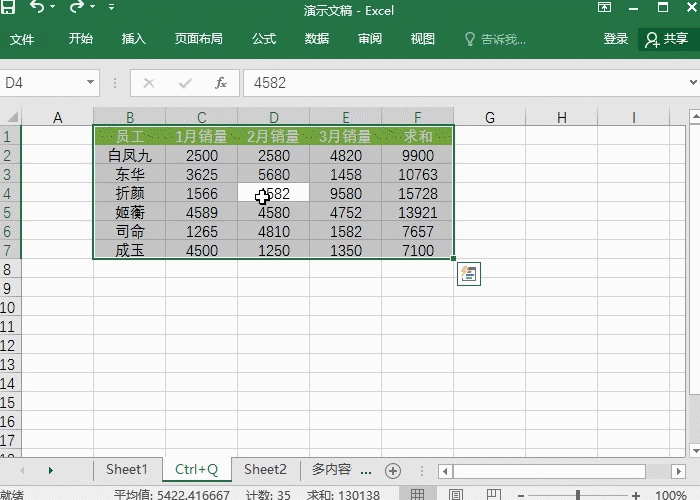Click the zoom slider handle
This screenshot has height=500, width=700.
coord(578,495)
